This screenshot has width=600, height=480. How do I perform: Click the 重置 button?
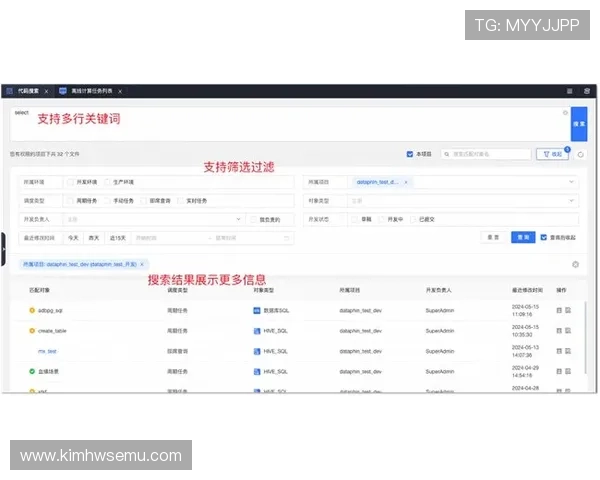point(493,237)
